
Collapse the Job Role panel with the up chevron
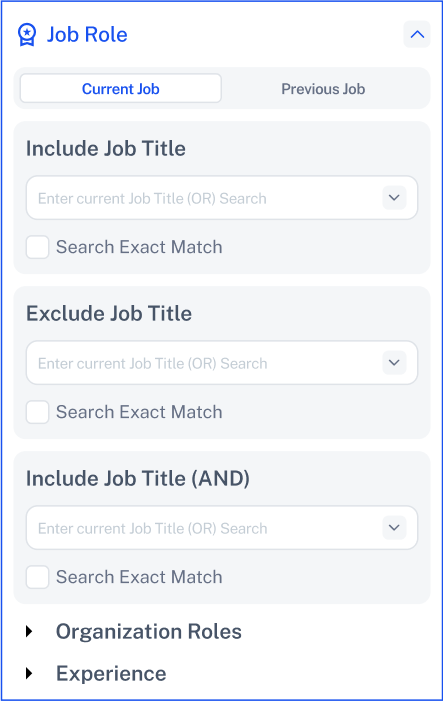click(417, 34)
